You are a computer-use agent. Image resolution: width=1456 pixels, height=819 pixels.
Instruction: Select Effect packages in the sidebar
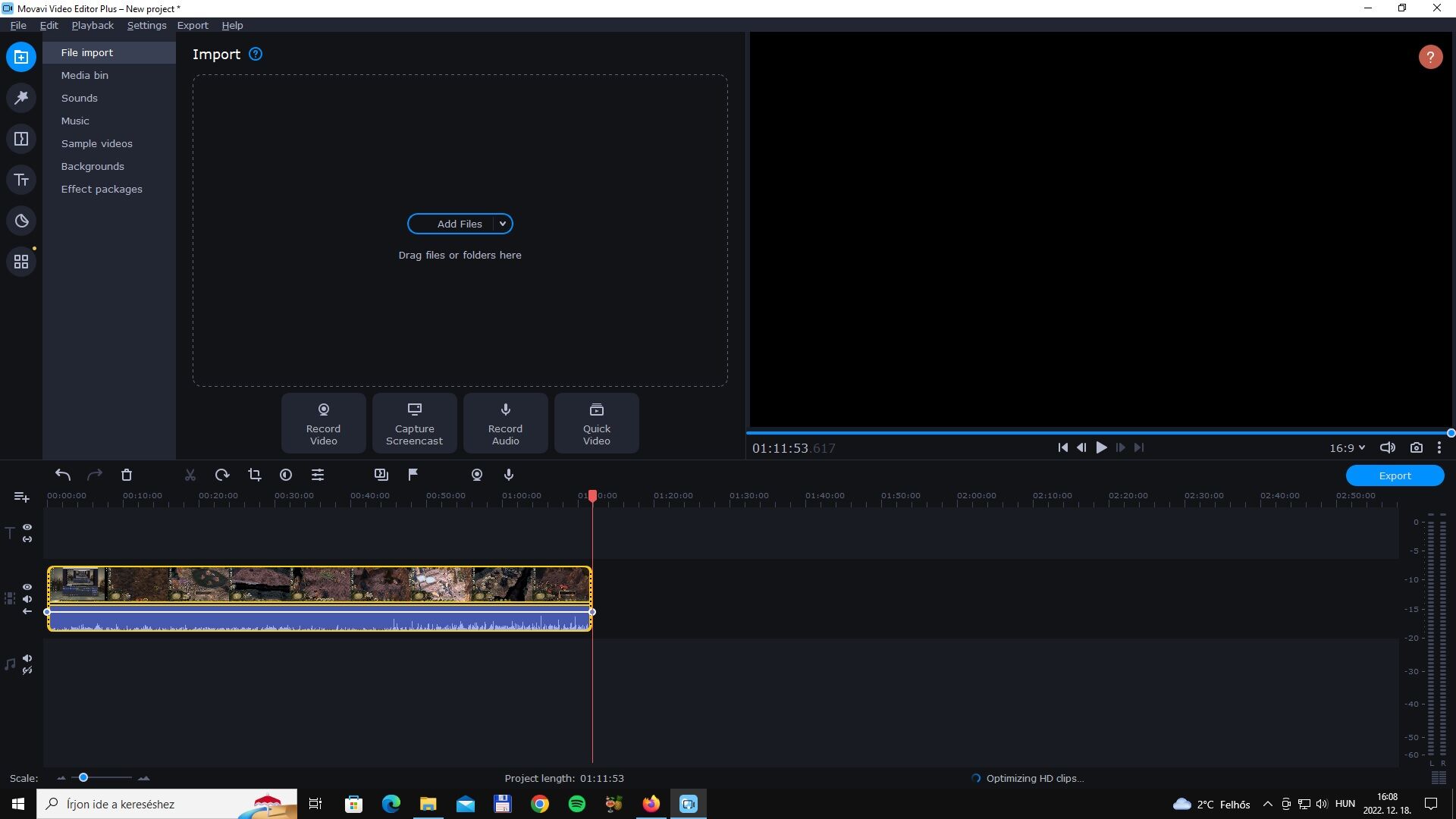click(x=109, y=189)
